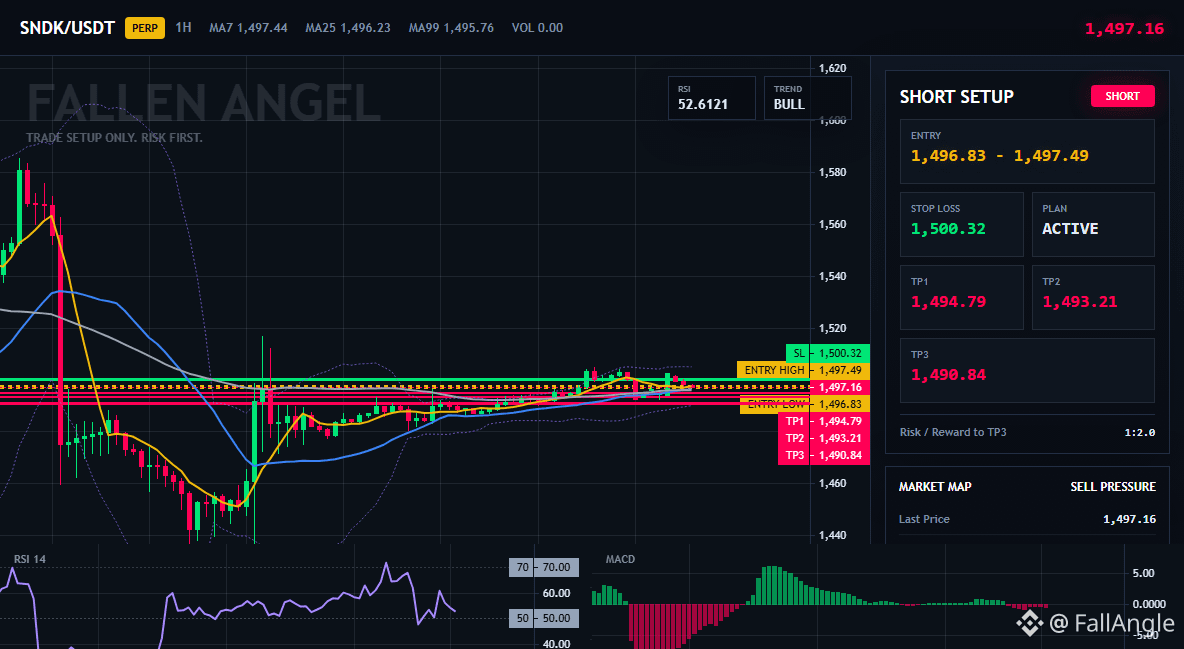Click the 1,460 price axis label
The height and width of the screenshot is (649, 1184).
pyautogui.click(x=833, y=483)
